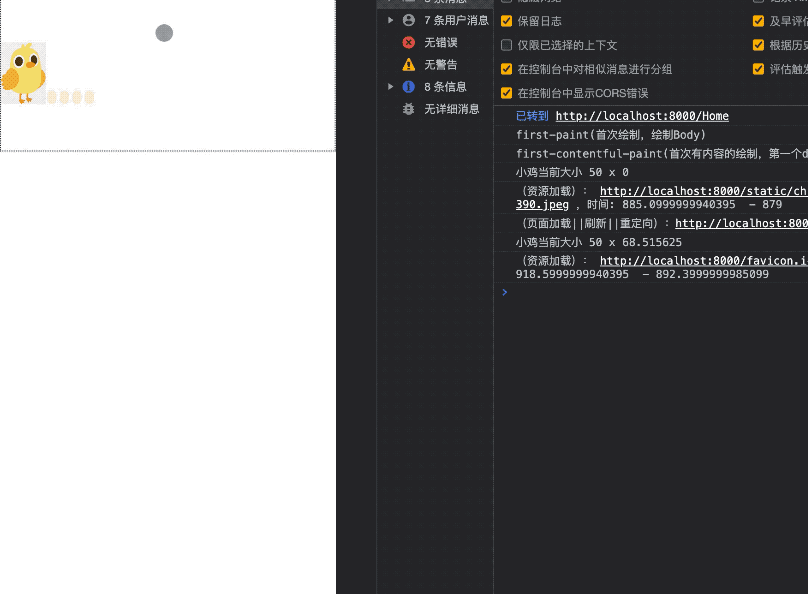Click the blue info icon for 8 条信息

pyautogui.click(x=409, y=87)
